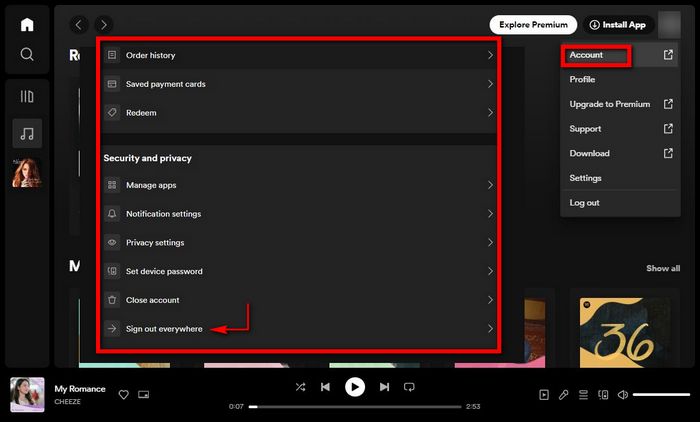Expand chevron on Saved payment cards row
Image resolution: width=700 pixels, height=422 pixels.
[x=490, y=84]
